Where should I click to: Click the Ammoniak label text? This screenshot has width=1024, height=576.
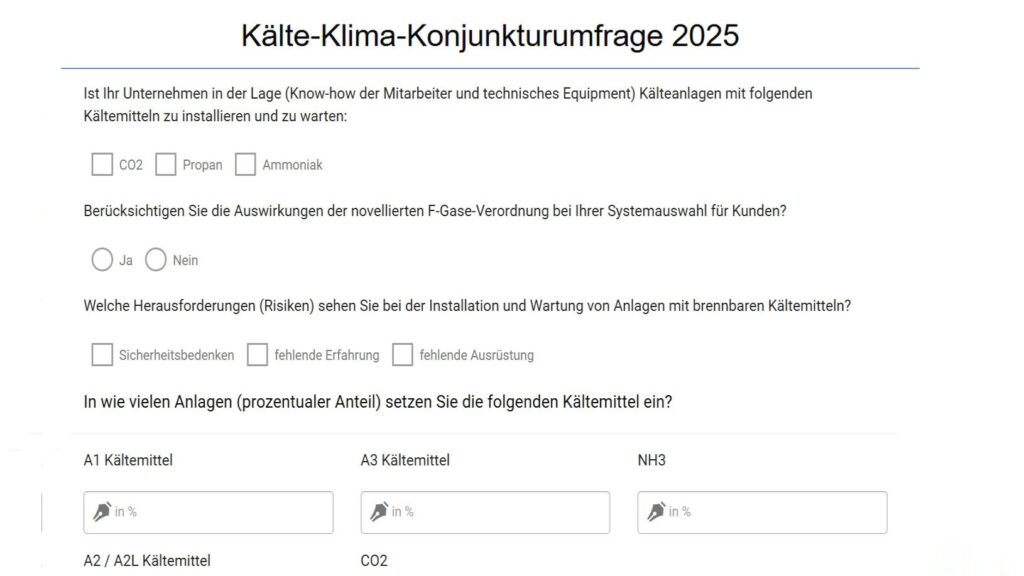click(293, 165)
